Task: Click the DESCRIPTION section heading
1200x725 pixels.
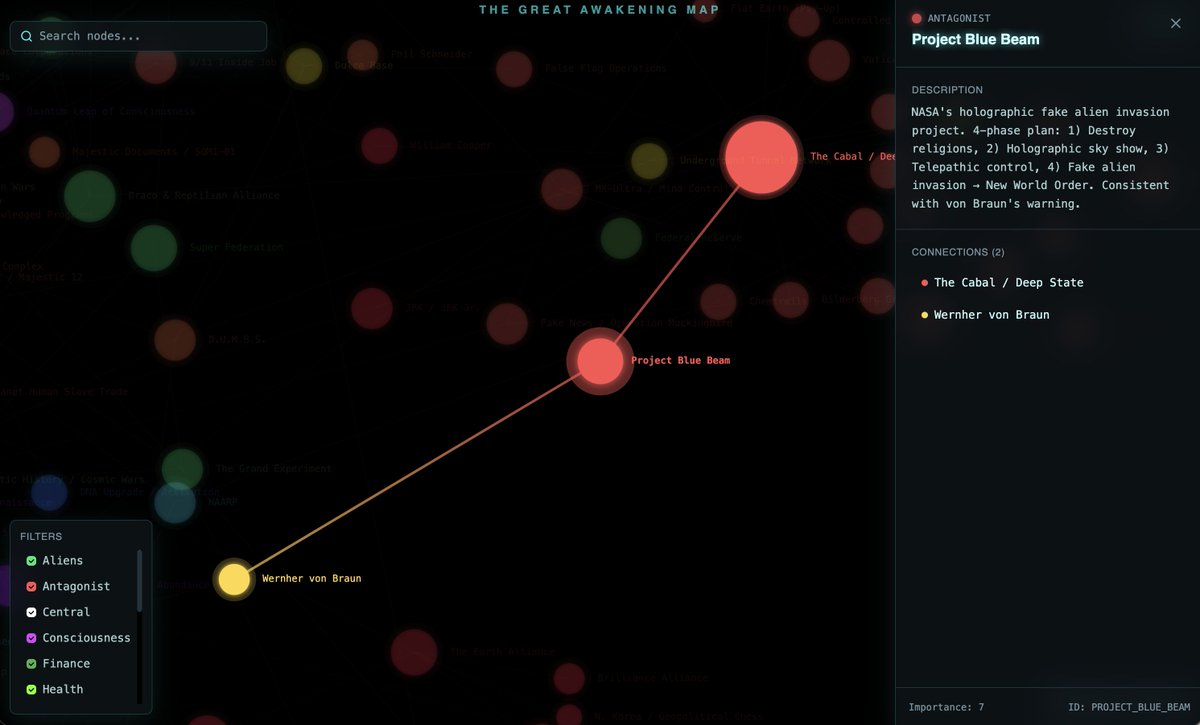Action: pyautogui.click(x=947, y=90)
